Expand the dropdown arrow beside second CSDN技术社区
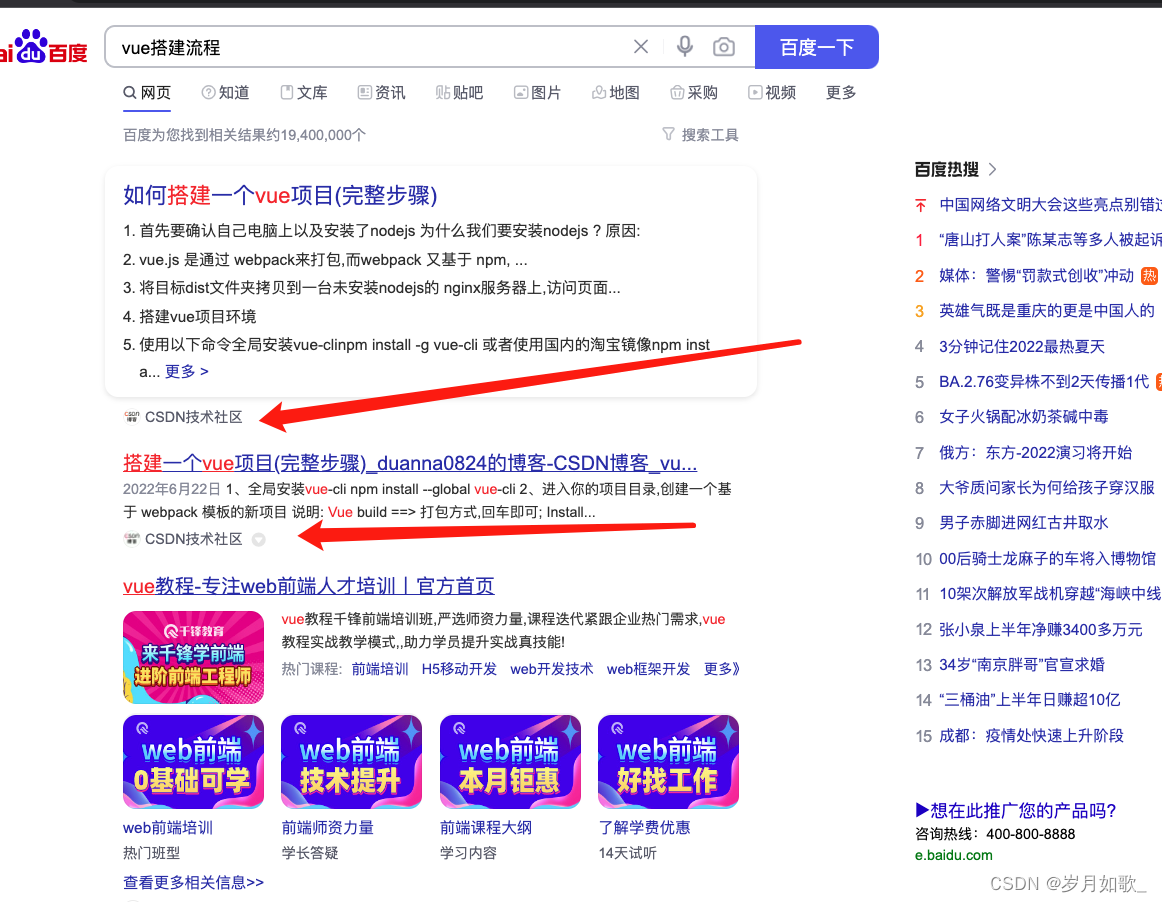Viewport: 1162px width, 902px height. [x=259, y=540]
